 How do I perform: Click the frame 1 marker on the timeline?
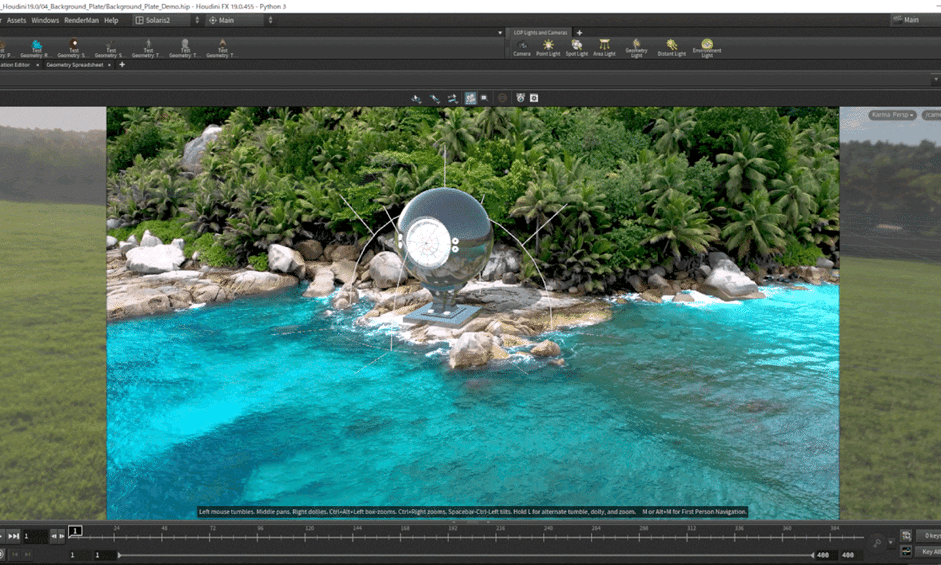tap(75, 531)
